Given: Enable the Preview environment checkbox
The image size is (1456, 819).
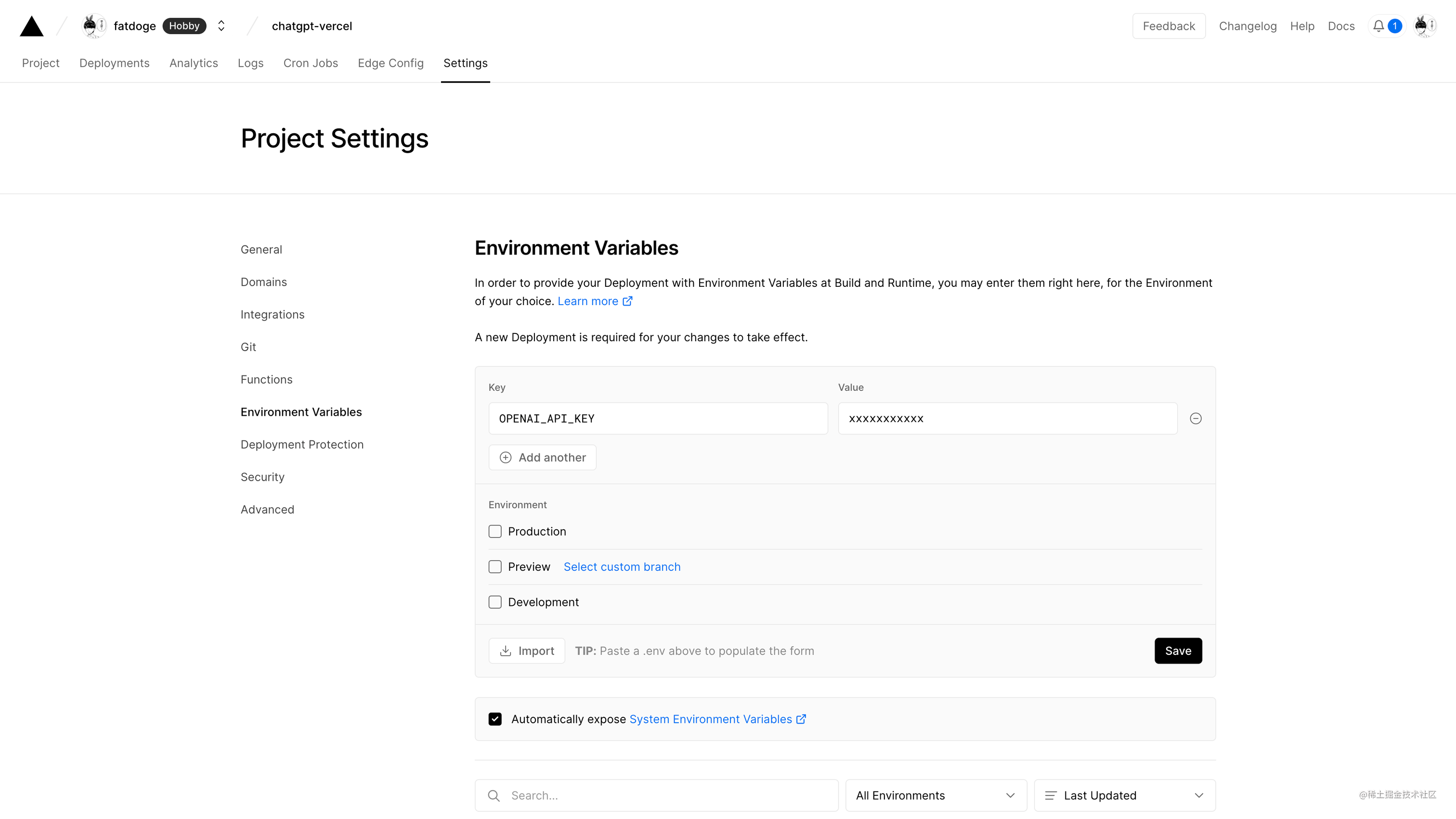Looking at the screenshot, I should pos(494,566).
